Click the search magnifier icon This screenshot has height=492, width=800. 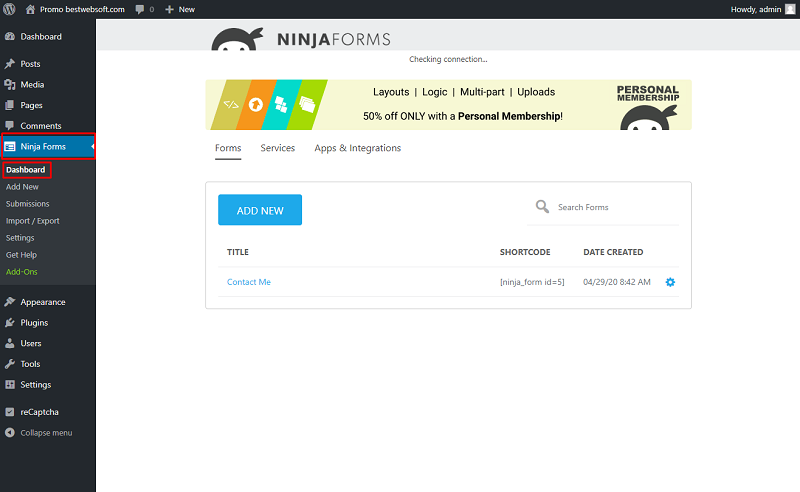coord(542,206)
